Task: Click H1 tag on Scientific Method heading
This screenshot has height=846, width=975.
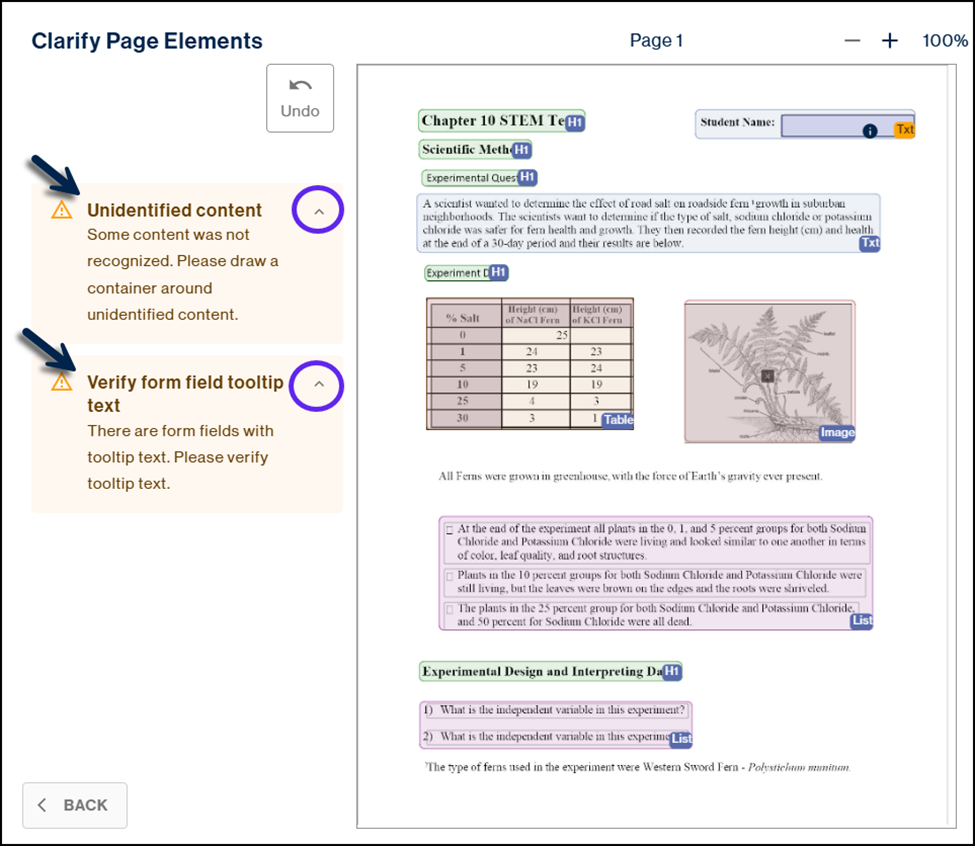Action: (522, 150)
